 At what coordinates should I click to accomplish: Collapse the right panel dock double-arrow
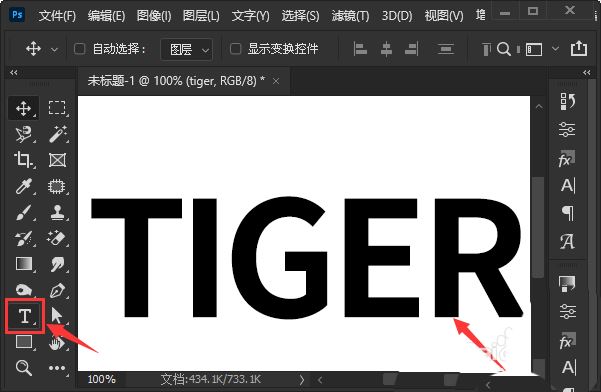[586, 72]
